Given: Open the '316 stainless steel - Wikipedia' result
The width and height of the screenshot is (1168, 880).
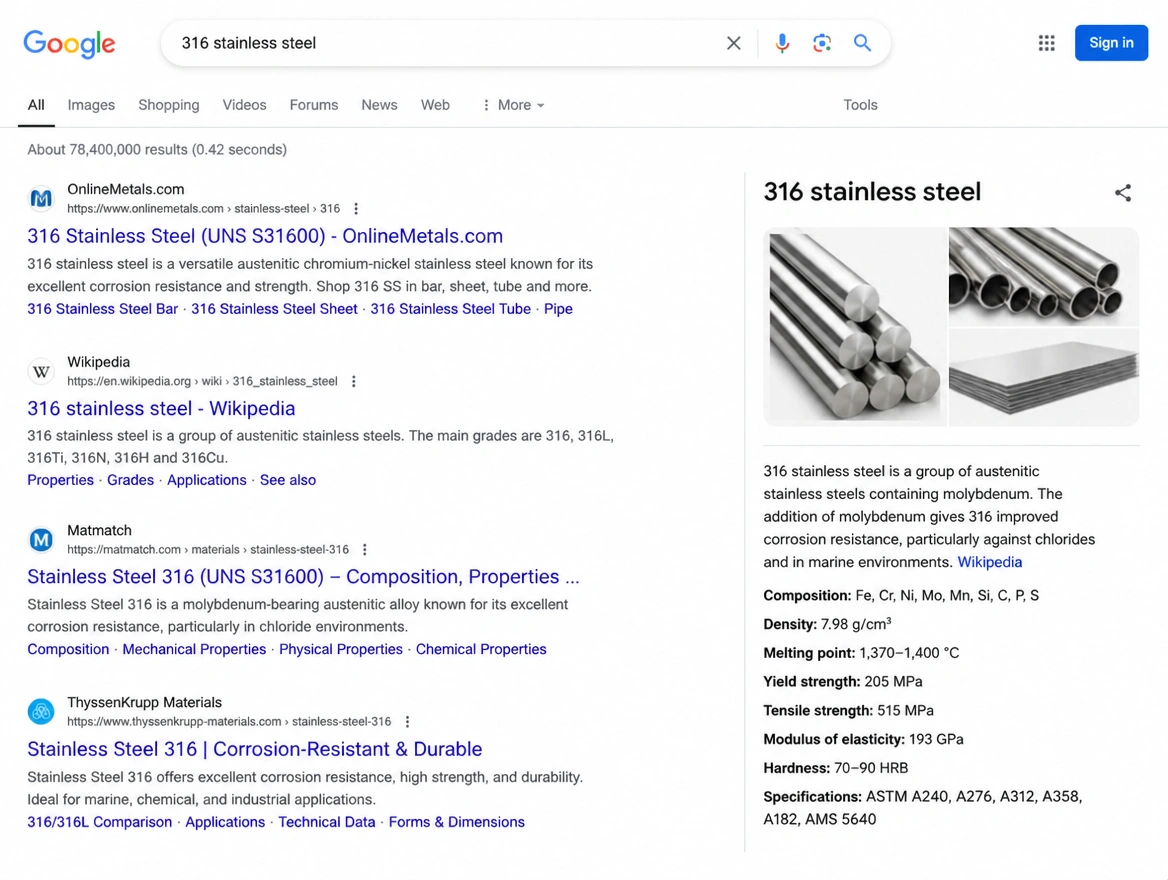Looking at the screenshot, I should (161, 408).
